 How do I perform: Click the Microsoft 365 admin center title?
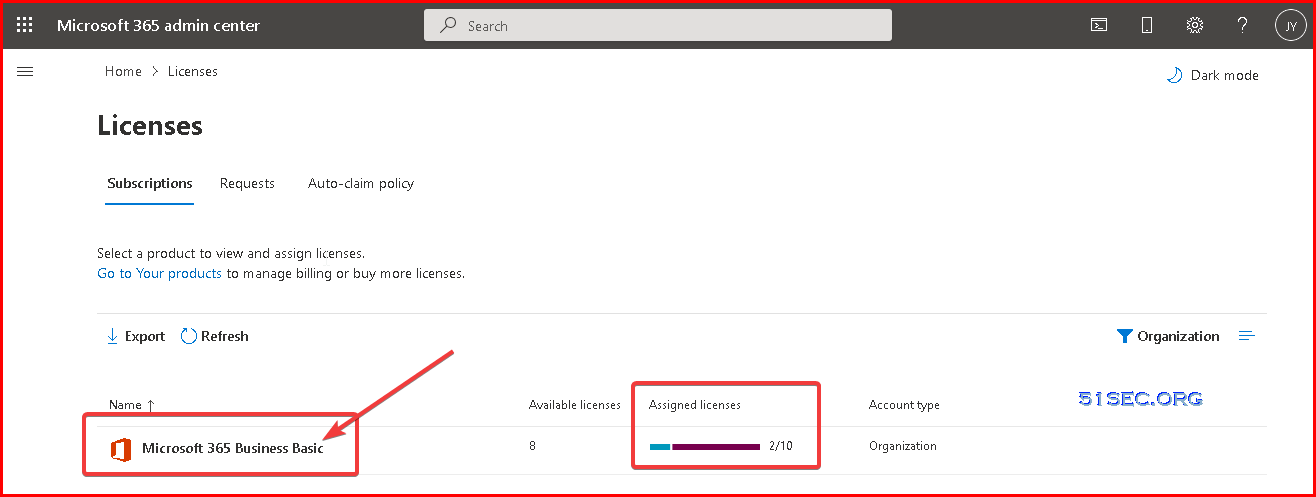(158, 25)
